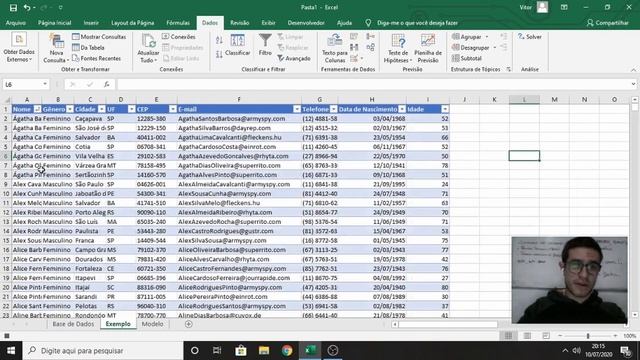
Task: Switch to Base de Dados sheet
Action: (73, 324)
